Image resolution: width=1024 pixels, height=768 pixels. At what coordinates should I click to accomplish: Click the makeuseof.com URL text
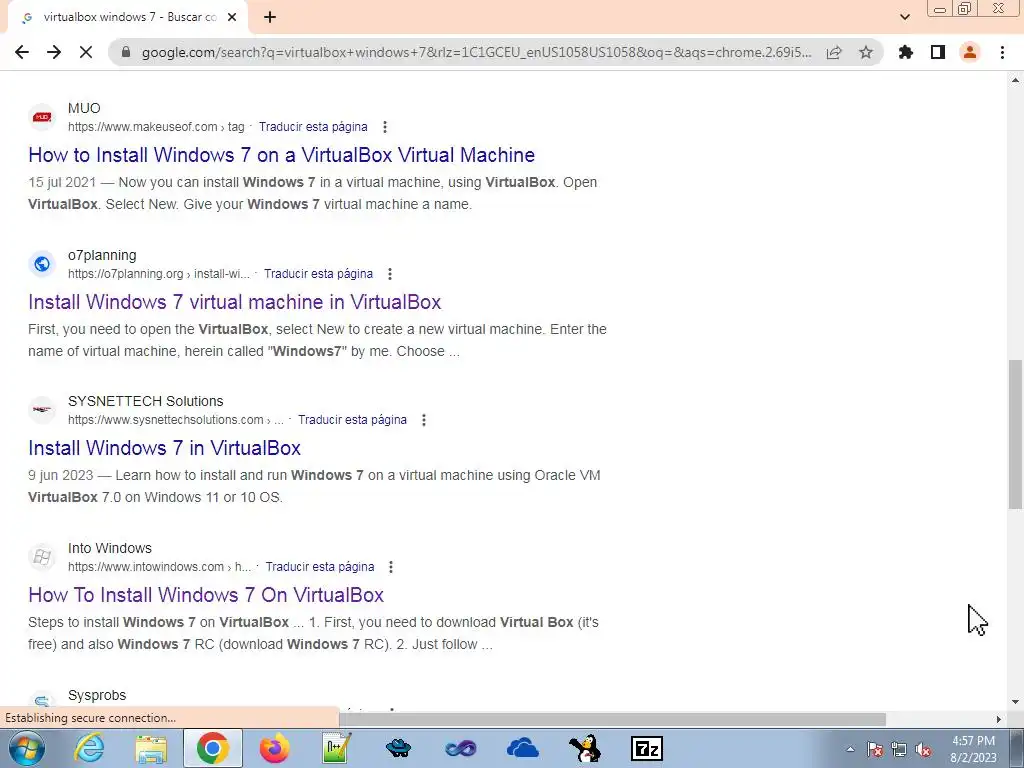(156, 127)
